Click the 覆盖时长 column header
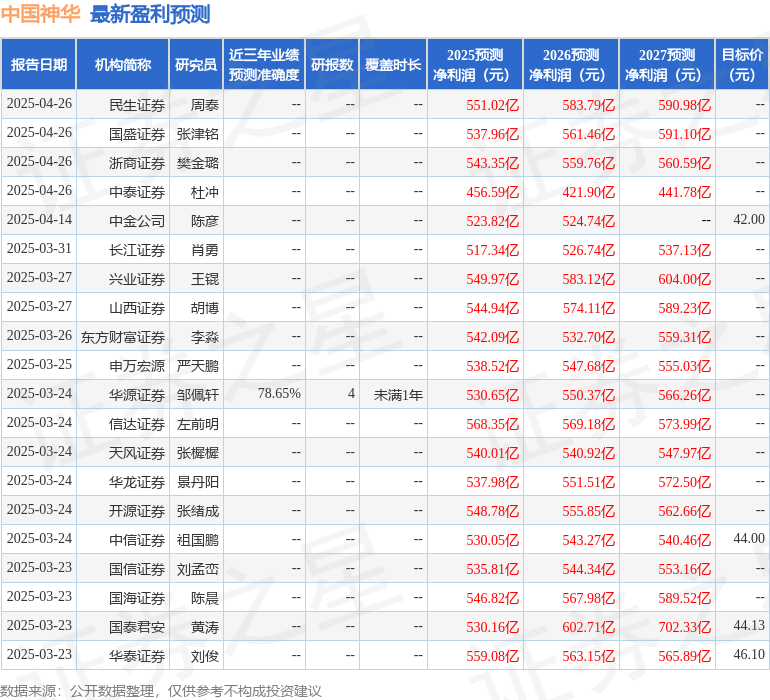Screen dimensions: 770x700 (x=393, y=64)
